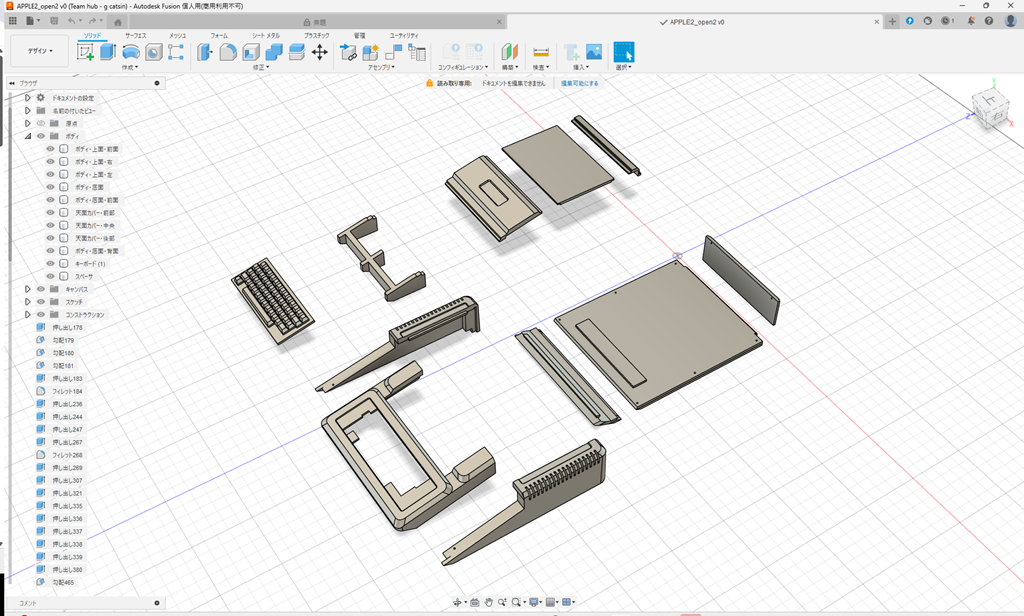Screen dimensions: 1024x616
Task: Click the Pan hand icon in navigation bar
Action: 489,602
